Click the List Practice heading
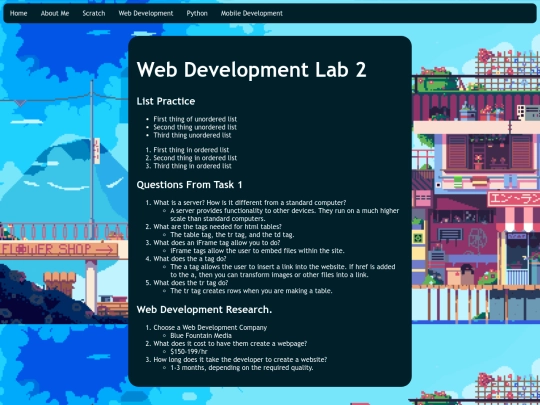Screen dimensions: 540x405 (x=166, y=101)
